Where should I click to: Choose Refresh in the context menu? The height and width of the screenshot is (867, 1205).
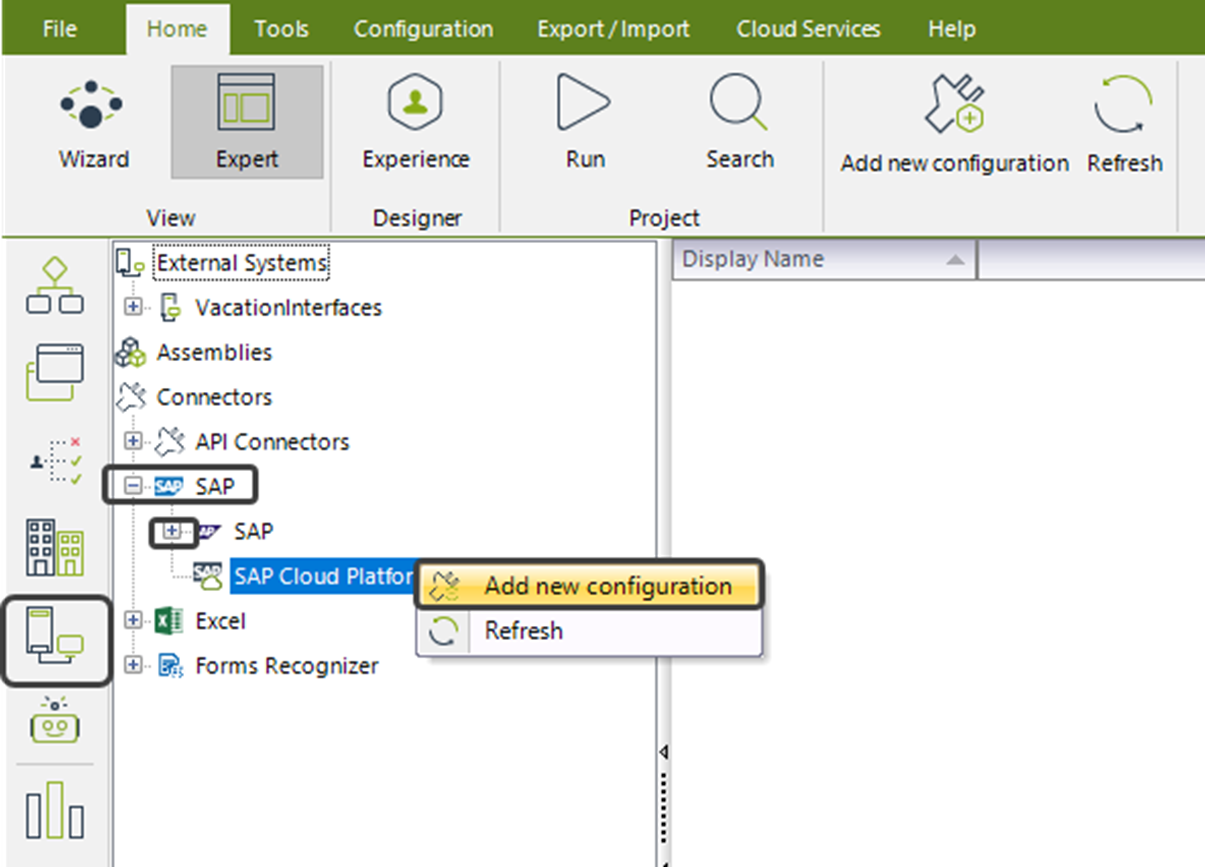click(x=589, y=631)
